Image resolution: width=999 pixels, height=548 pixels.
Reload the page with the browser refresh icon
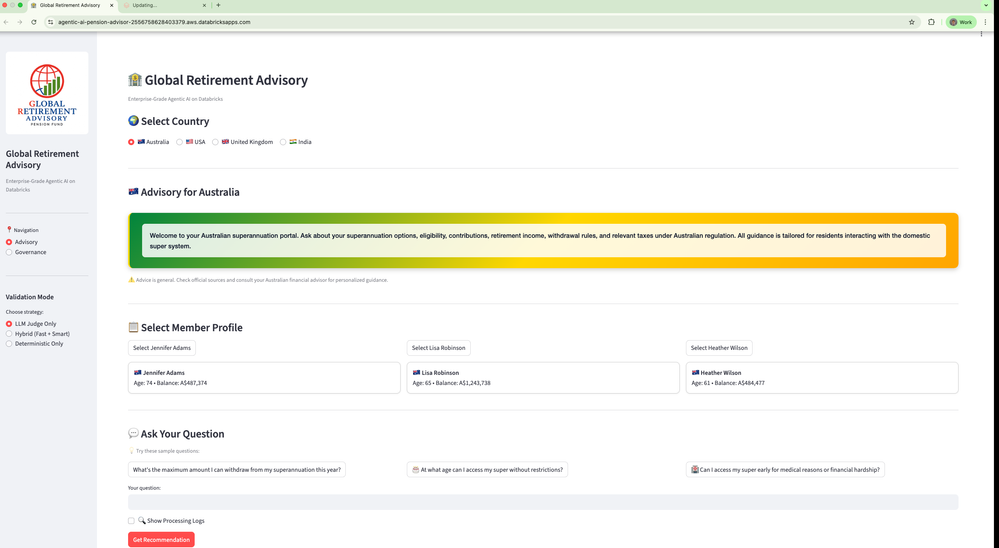[34, 22]
